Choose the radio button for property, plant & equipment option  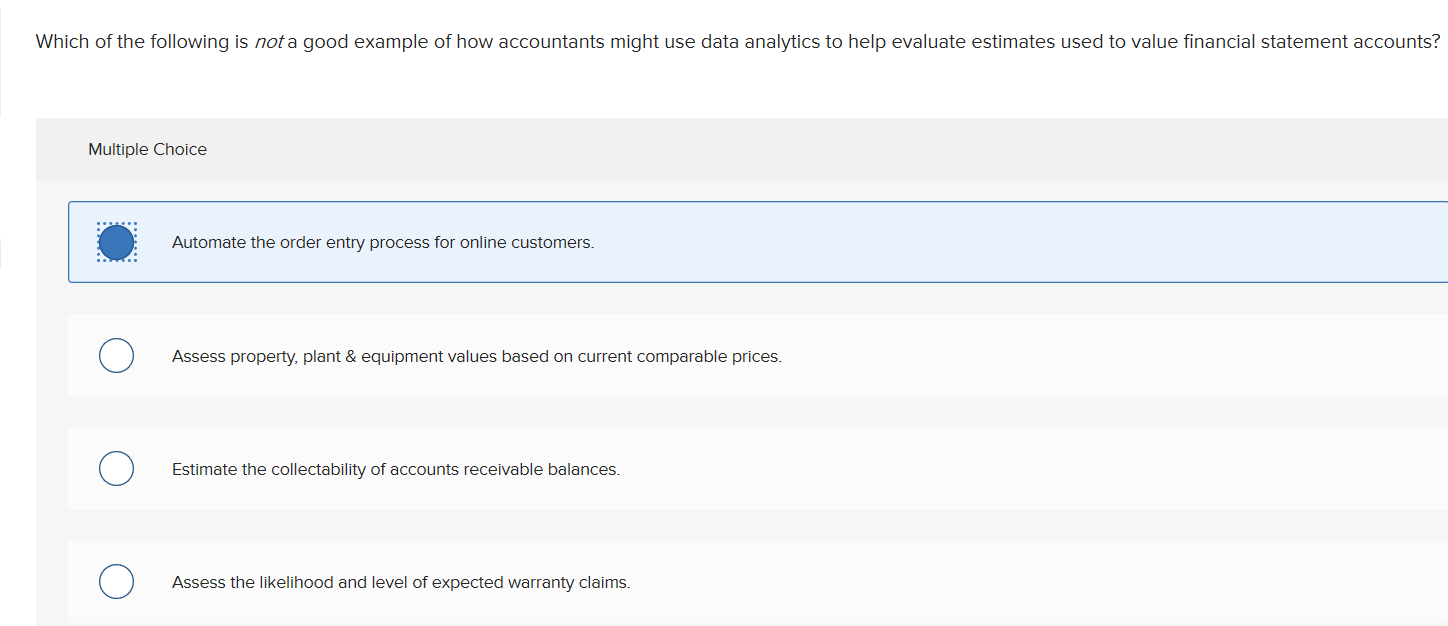coord(117,356)
